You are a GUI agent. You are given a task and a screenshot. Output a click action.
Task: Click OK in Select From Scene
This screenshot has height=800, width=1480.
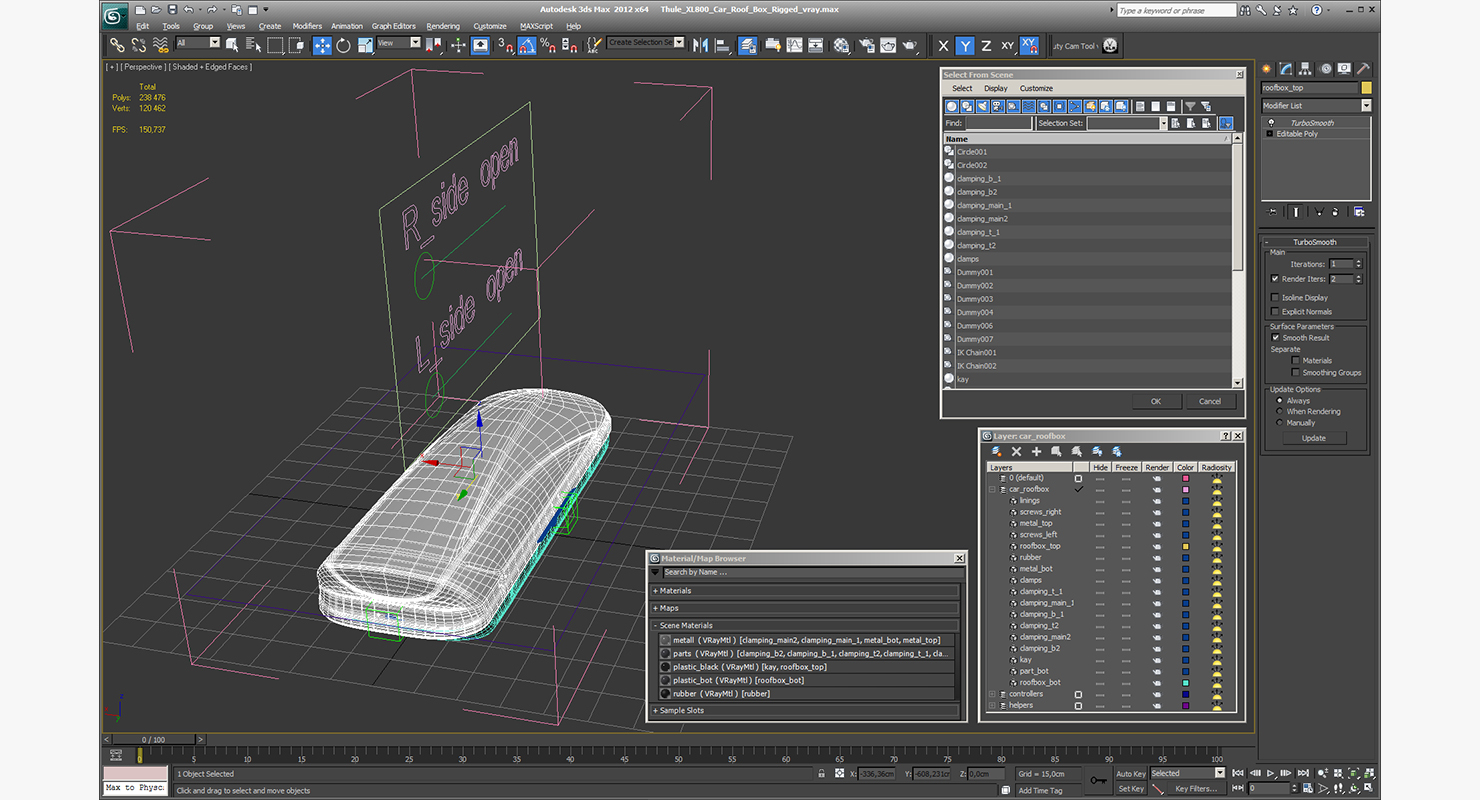click(x=1155, y=401)
